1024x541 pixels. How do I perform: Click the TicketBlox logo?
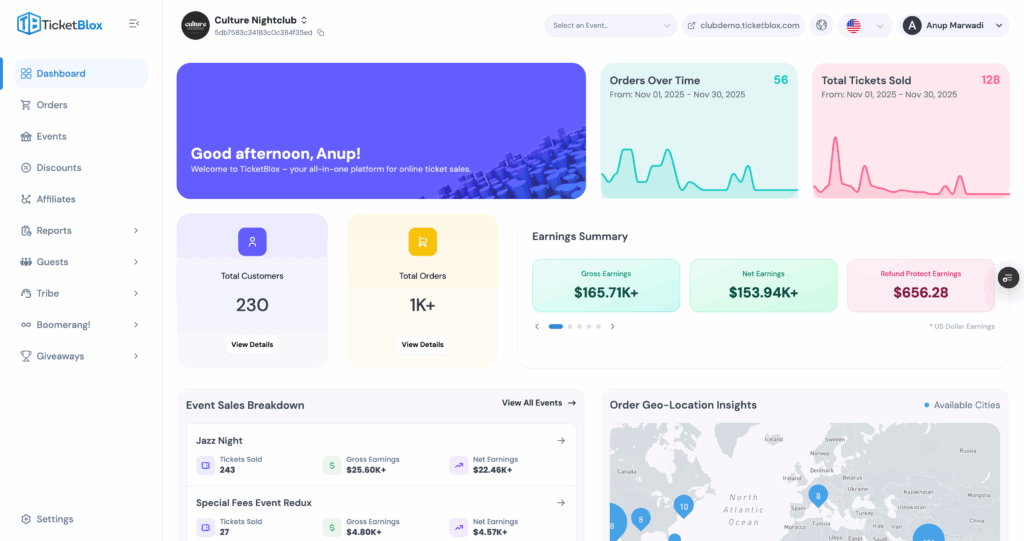click(x=59, y=24)
